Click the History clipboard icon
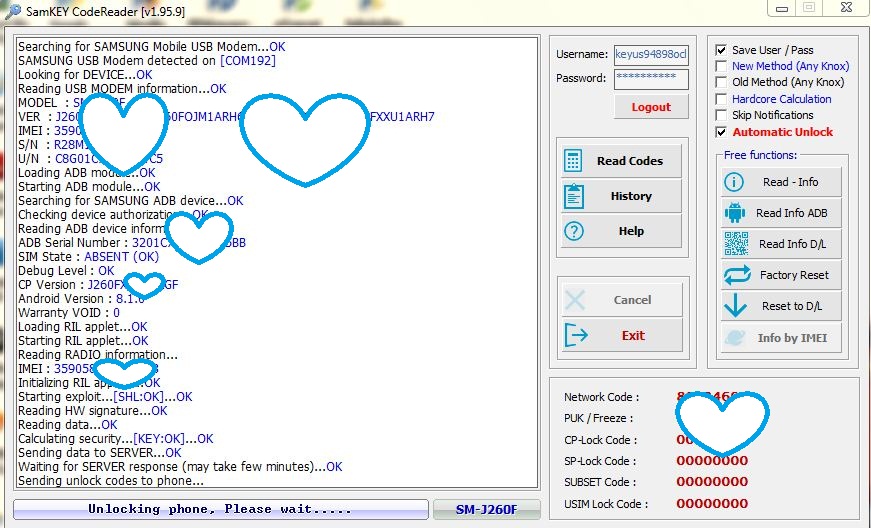This screenshot has height=528, width=871. [x=574, y=196]
